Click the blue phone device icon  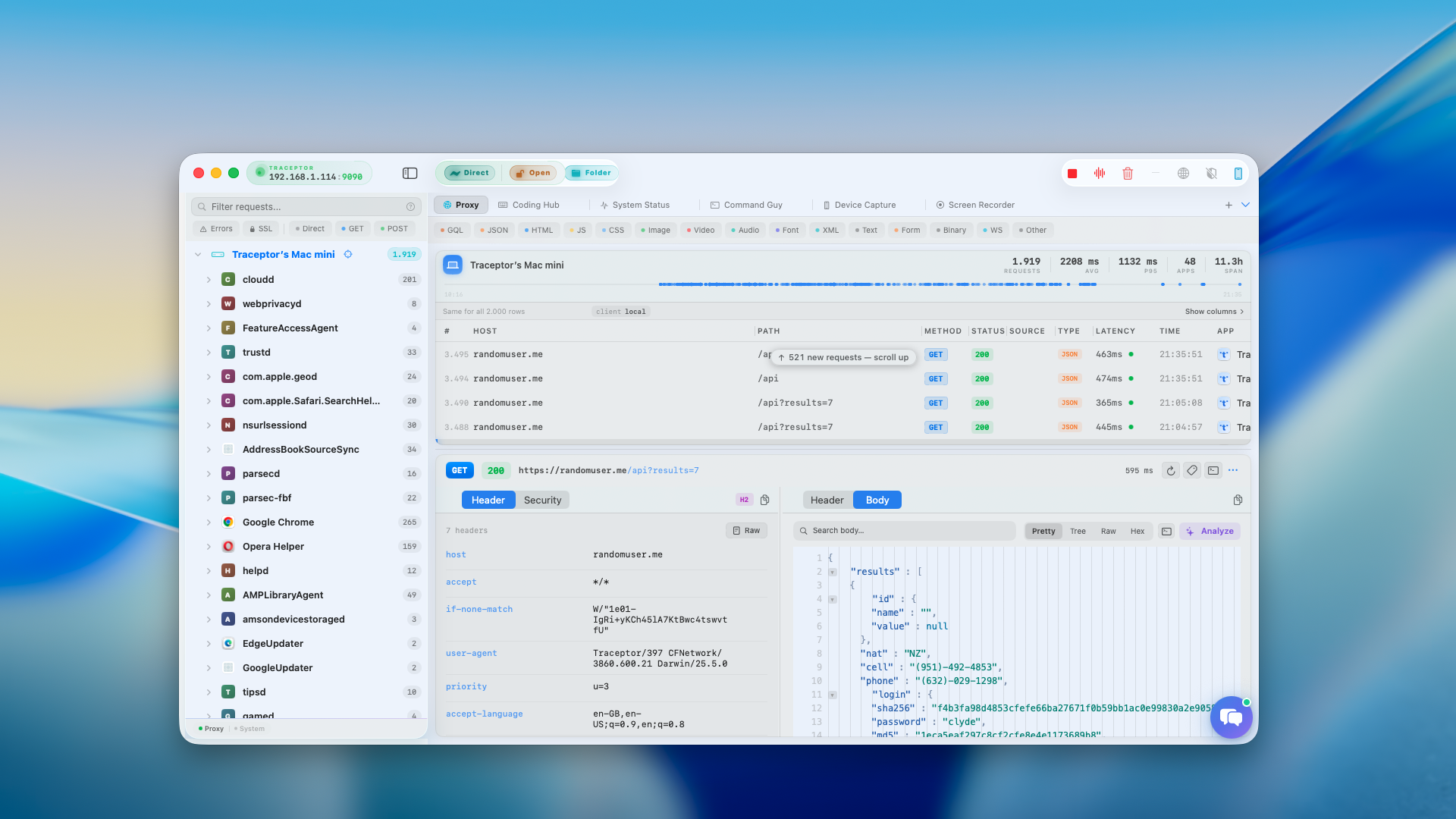click(x=1238, y=174)
